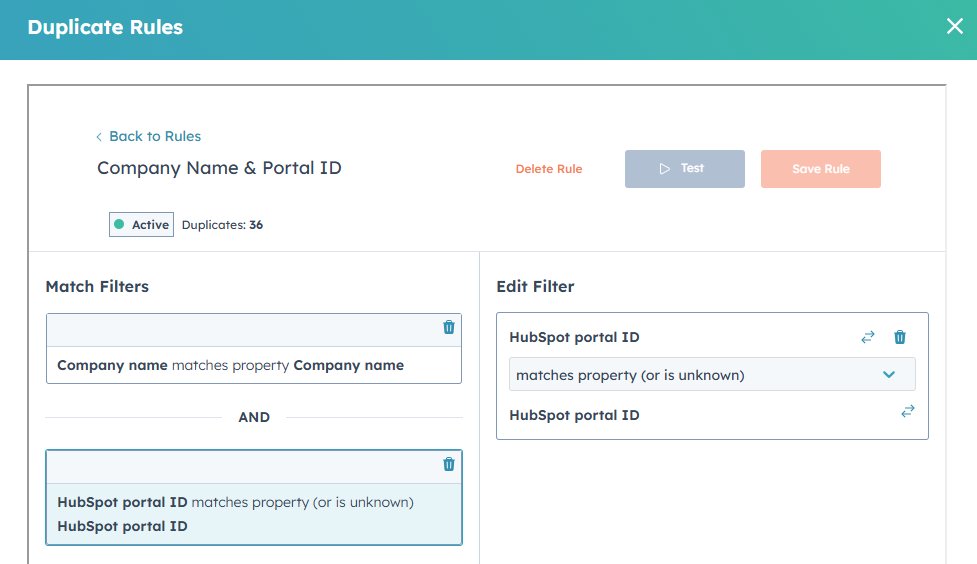
Task: Open the matches property (or is unknown) dropdown
Action: [x=712, y=374]
